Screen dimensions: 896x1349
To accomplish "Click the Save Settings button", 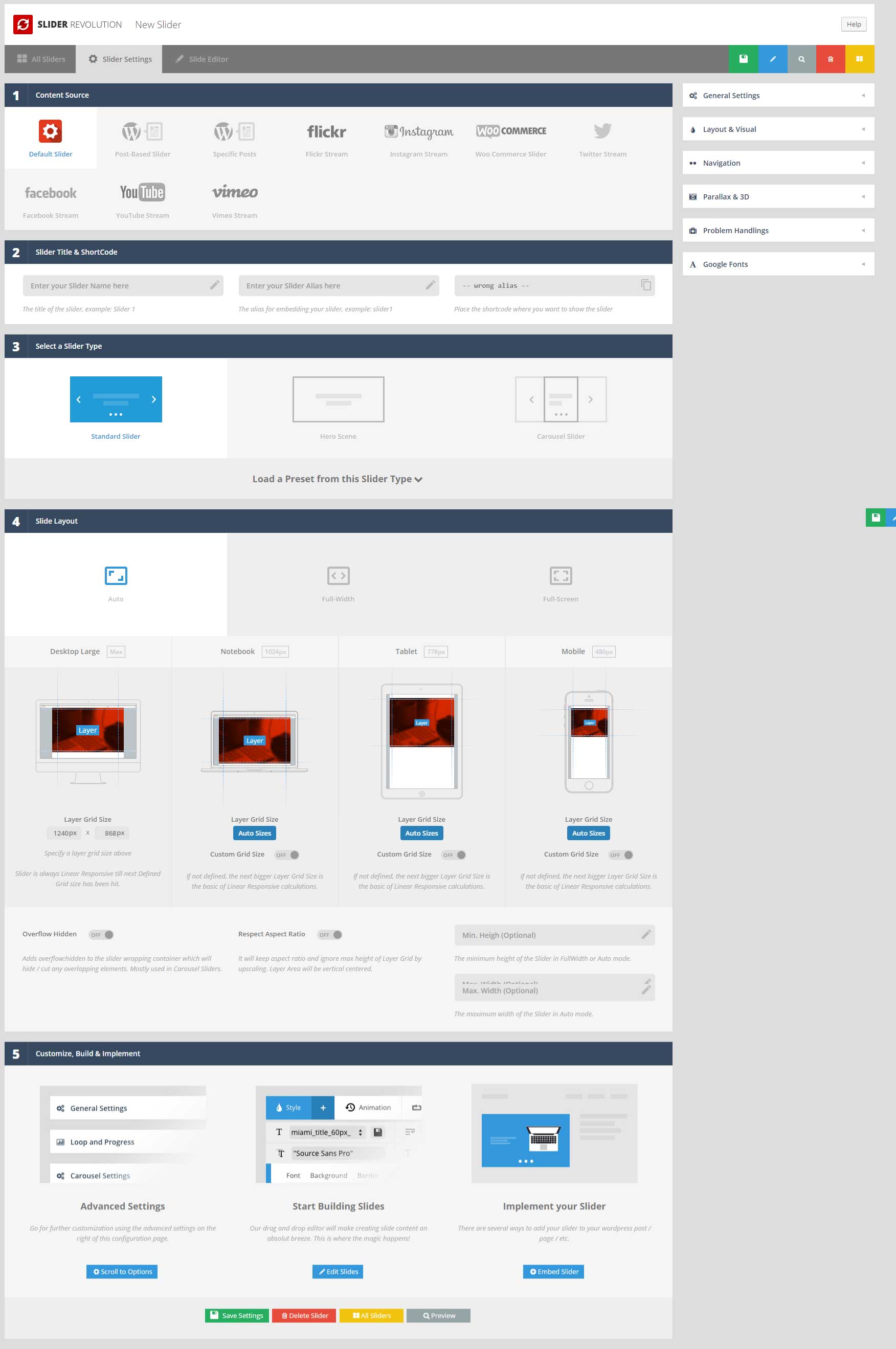I will (237, 1315).
